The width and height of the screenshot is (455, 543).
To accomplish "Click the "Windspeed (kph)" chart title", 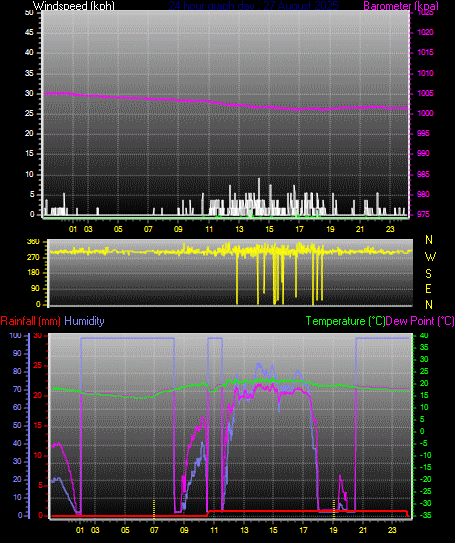I will point(73,6).
